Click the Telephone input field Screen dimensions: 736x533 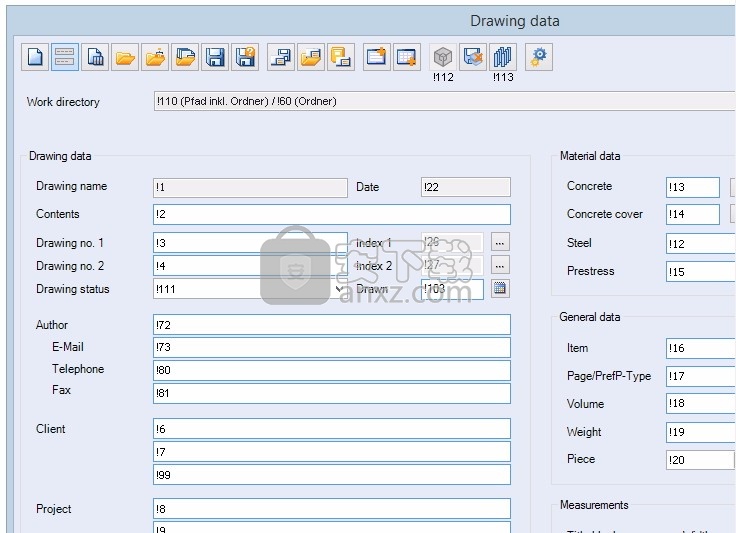(x=332, y=370)
